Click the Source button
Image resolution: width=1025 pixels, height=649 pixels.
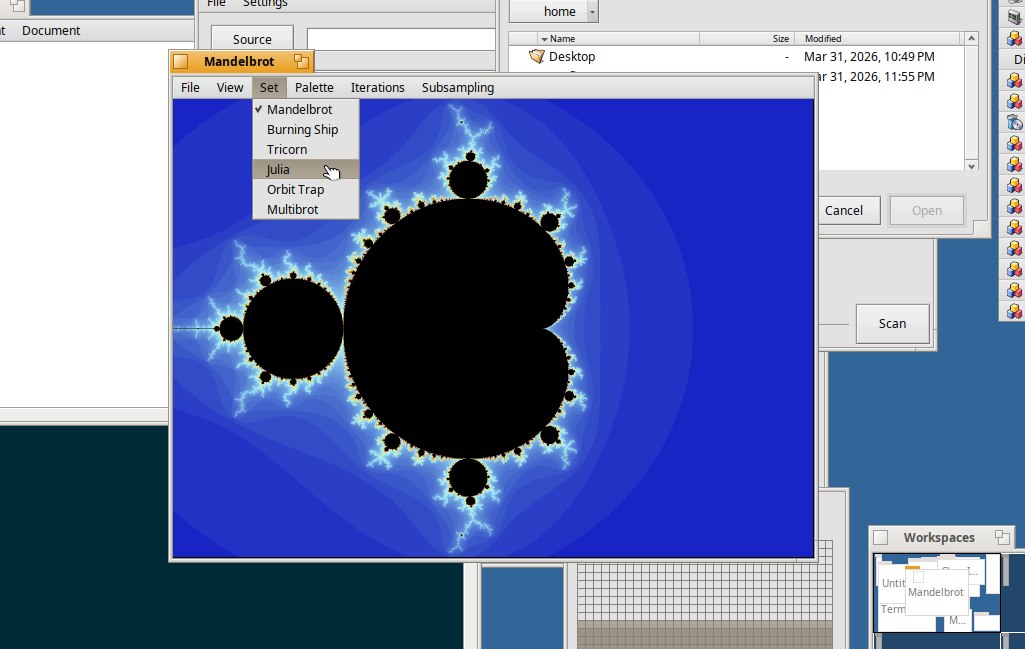pos(252,39)
